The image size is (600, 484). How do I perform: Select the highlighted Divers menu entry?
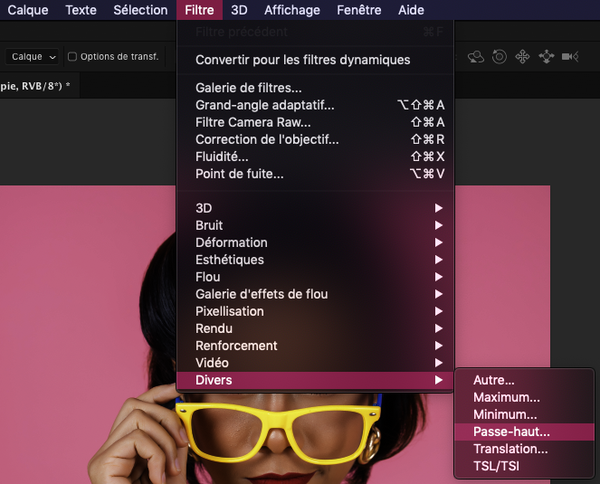315,380
